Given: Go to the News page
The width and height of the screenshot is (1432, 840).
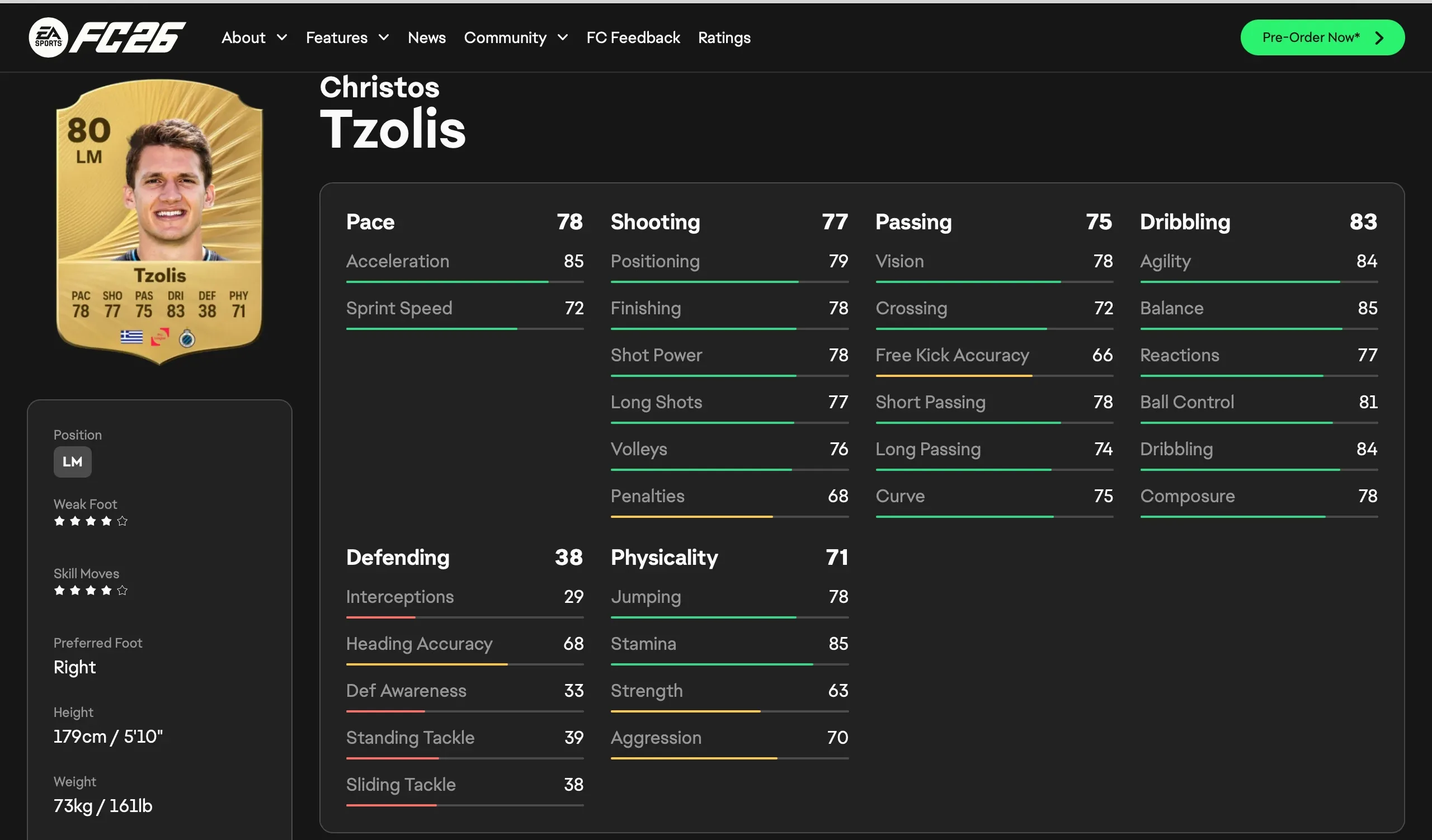Looking at the screenshot, I should pyautogui.click(x=426, y=37).
